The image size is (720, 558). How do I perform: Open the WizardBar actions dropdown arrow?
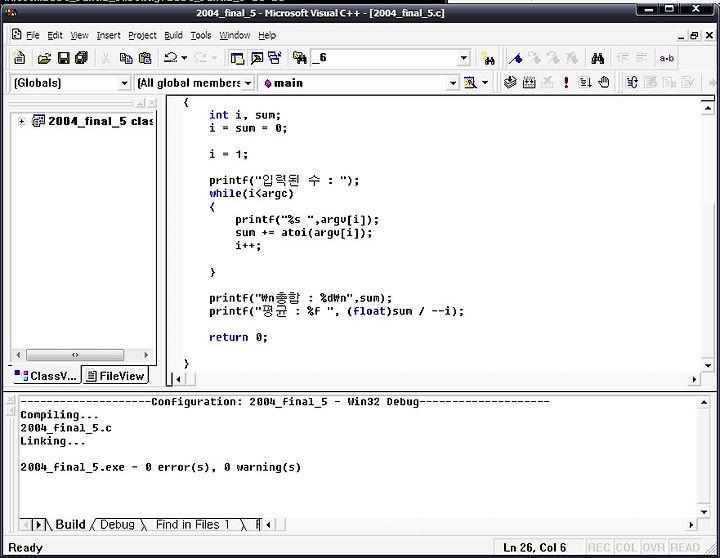485,83
